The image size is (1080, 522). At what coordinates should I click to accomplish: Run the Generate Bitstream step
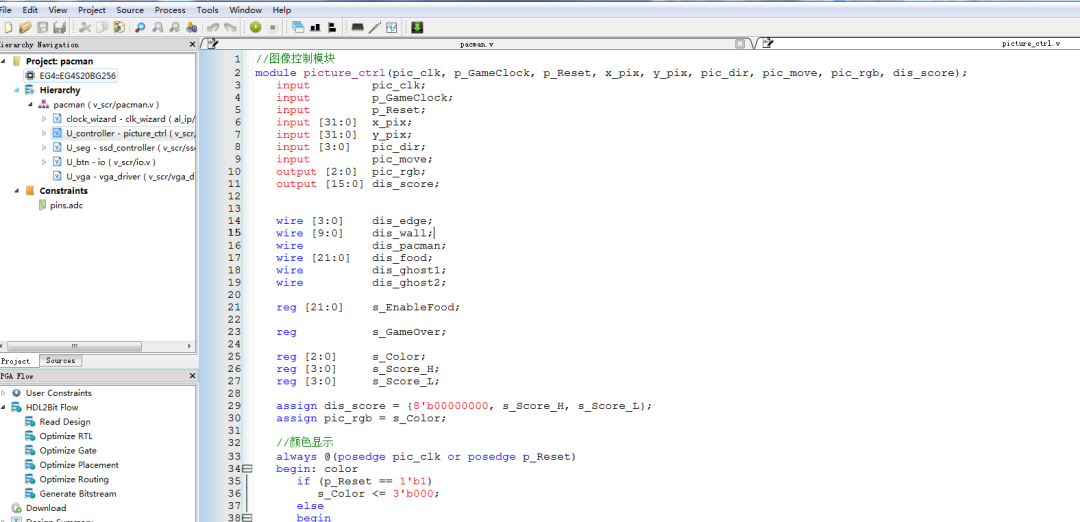(x=77, y=494)
